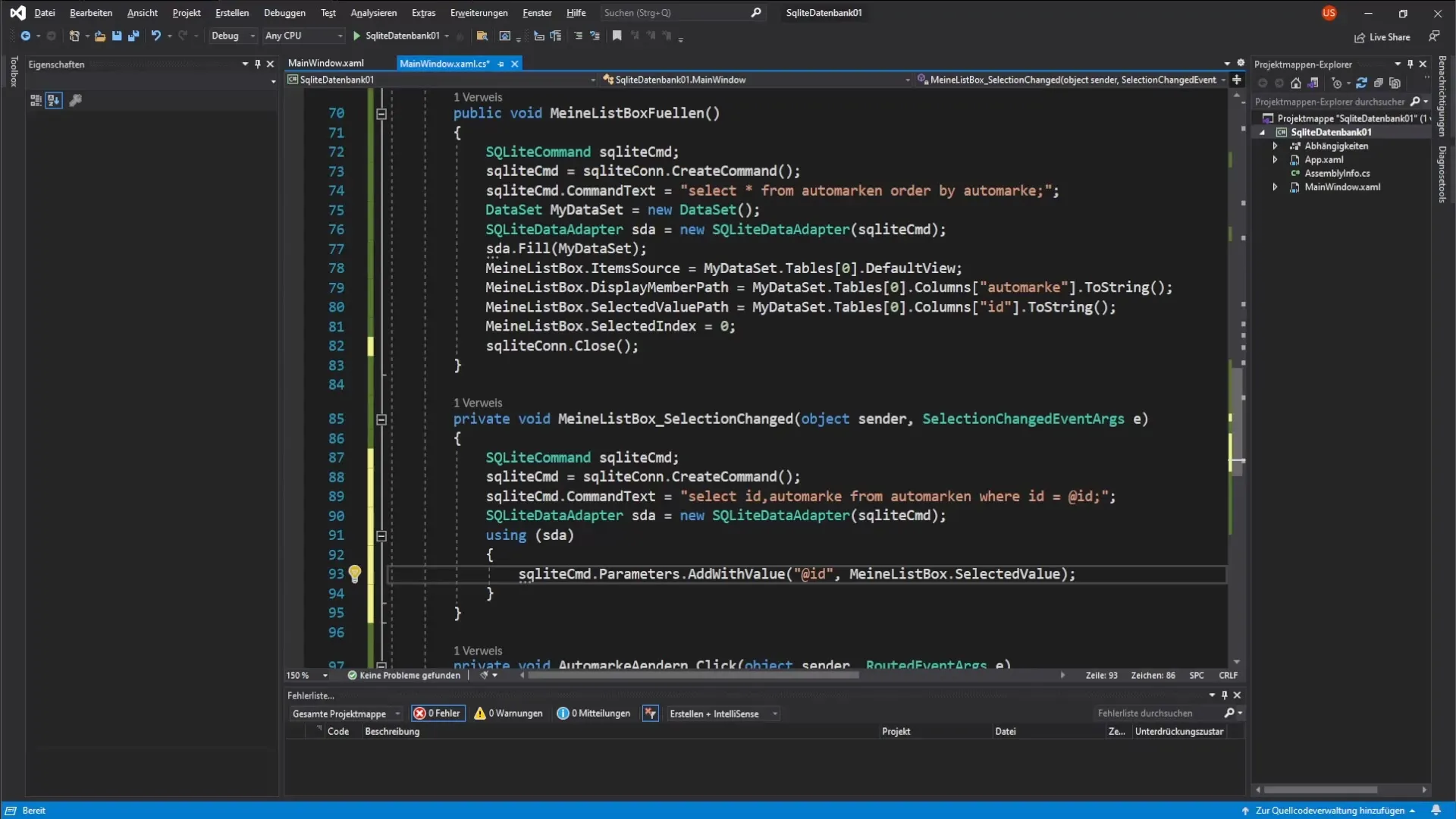Toggle the 0 Warnungen warning filter
Image resolution: width=1456 pixels, height=819 pixels.
(508, 714)
